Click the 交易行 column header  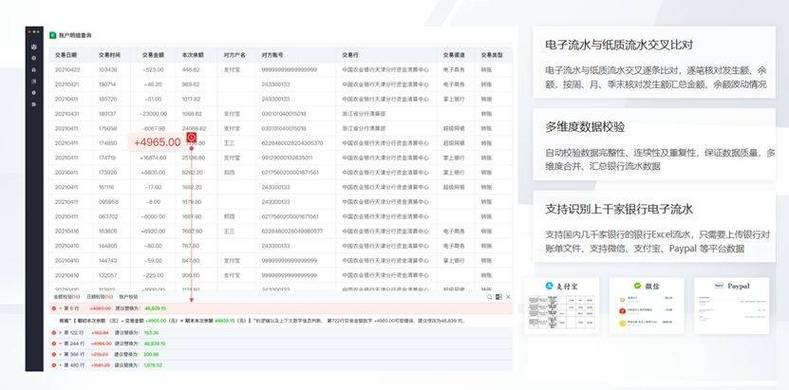click(x=350, y=55)
